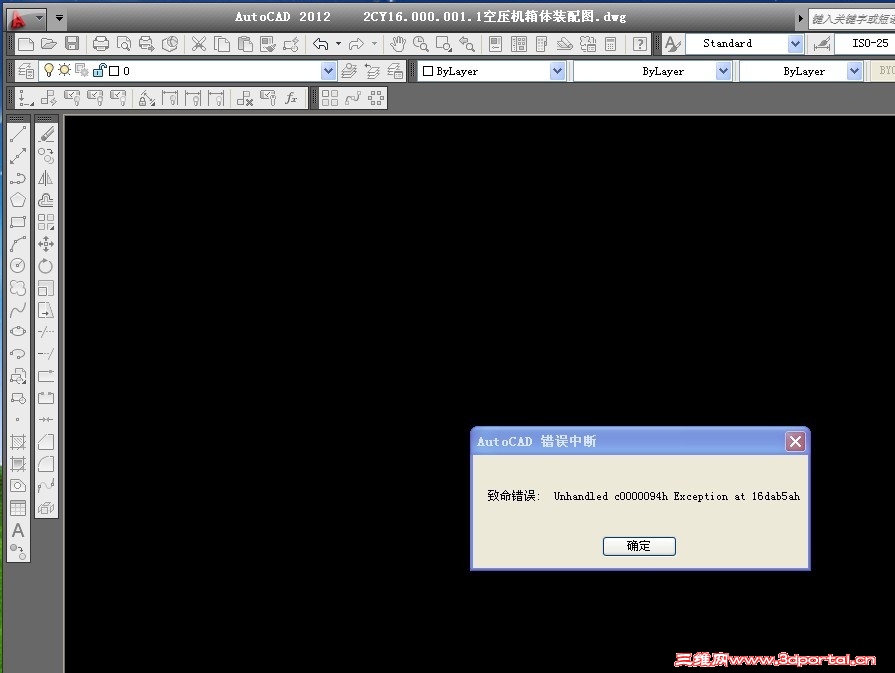Click the Block Editor icon
895x673 pixels.
(x=291, y=43)
